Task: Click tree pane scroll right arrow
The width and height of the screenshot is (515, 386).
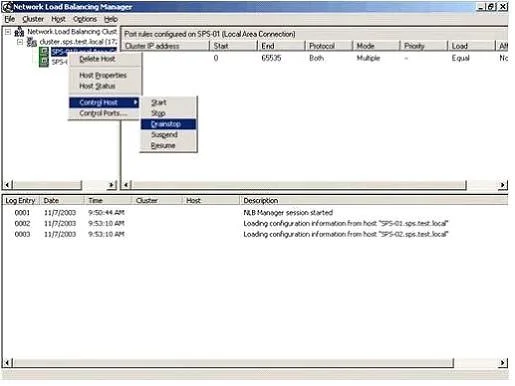Action: click(112, 185)
